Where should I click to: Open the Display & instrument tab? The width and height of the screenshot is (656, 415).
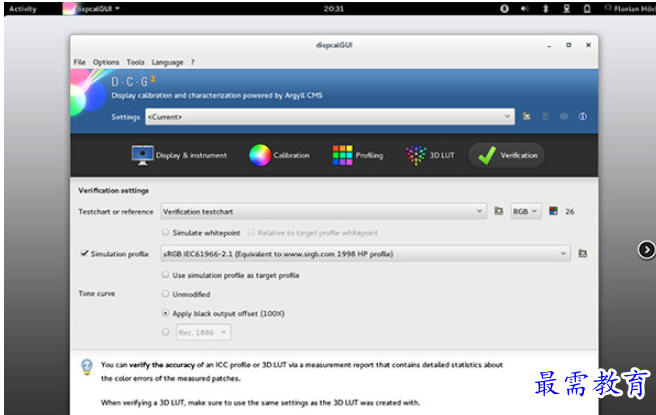[x=179, y=155]
